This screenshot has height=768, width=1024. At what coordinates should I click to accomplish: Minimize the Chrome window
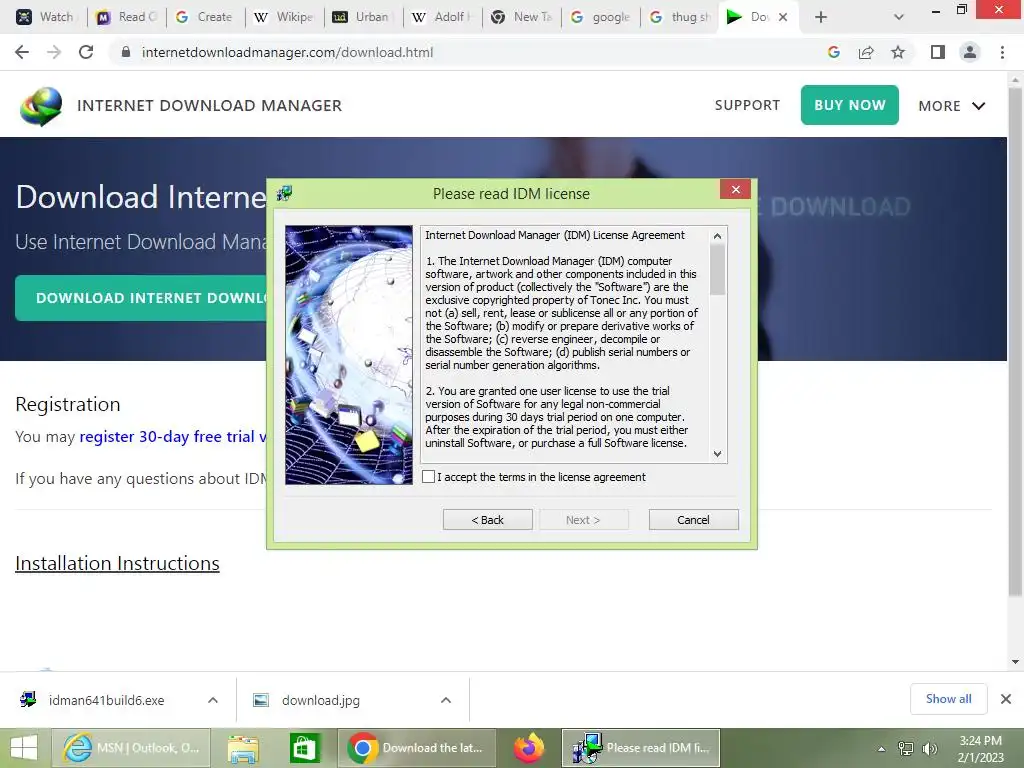935,10
